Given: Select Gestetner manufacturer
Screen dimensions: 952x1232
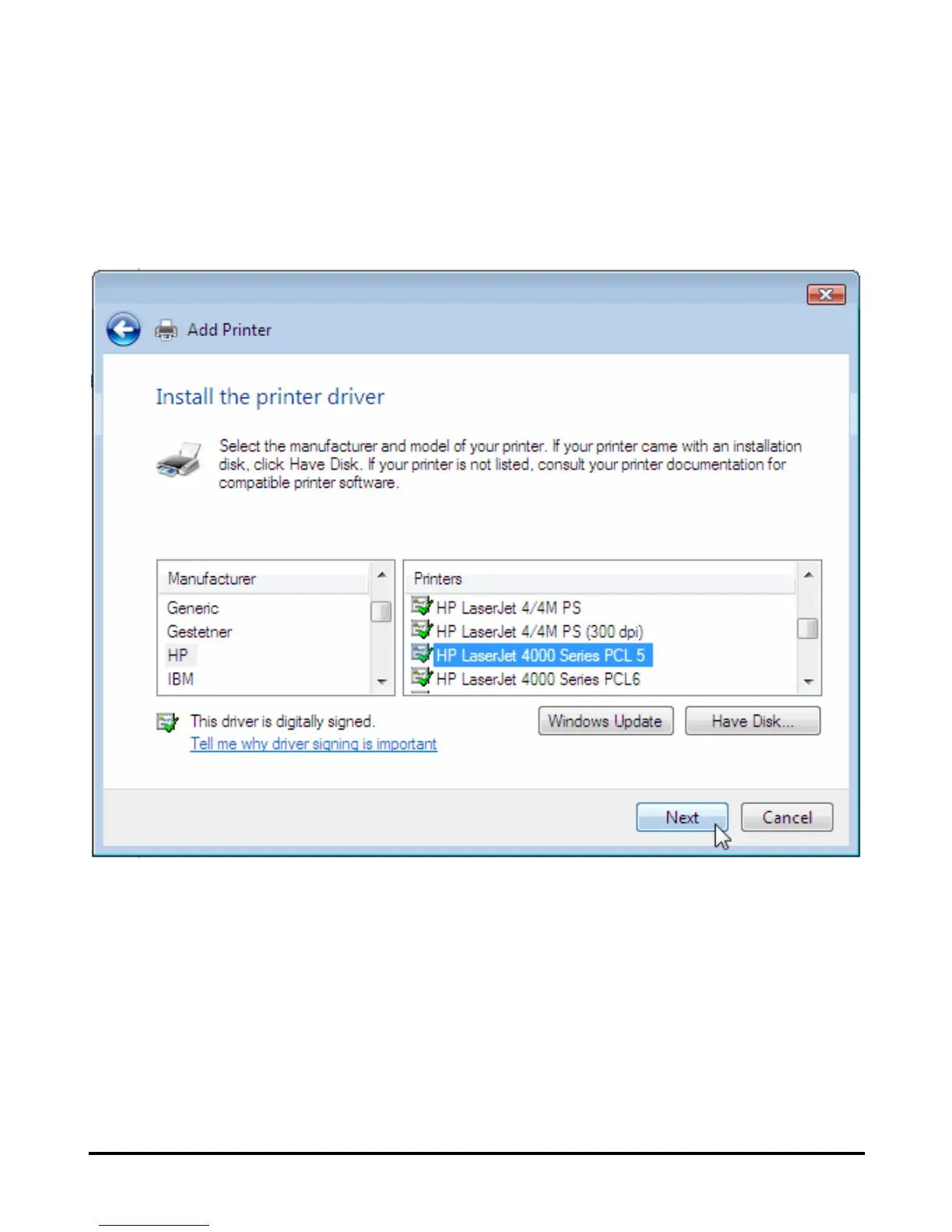Looking at the screenshot, I should [199, 632].
